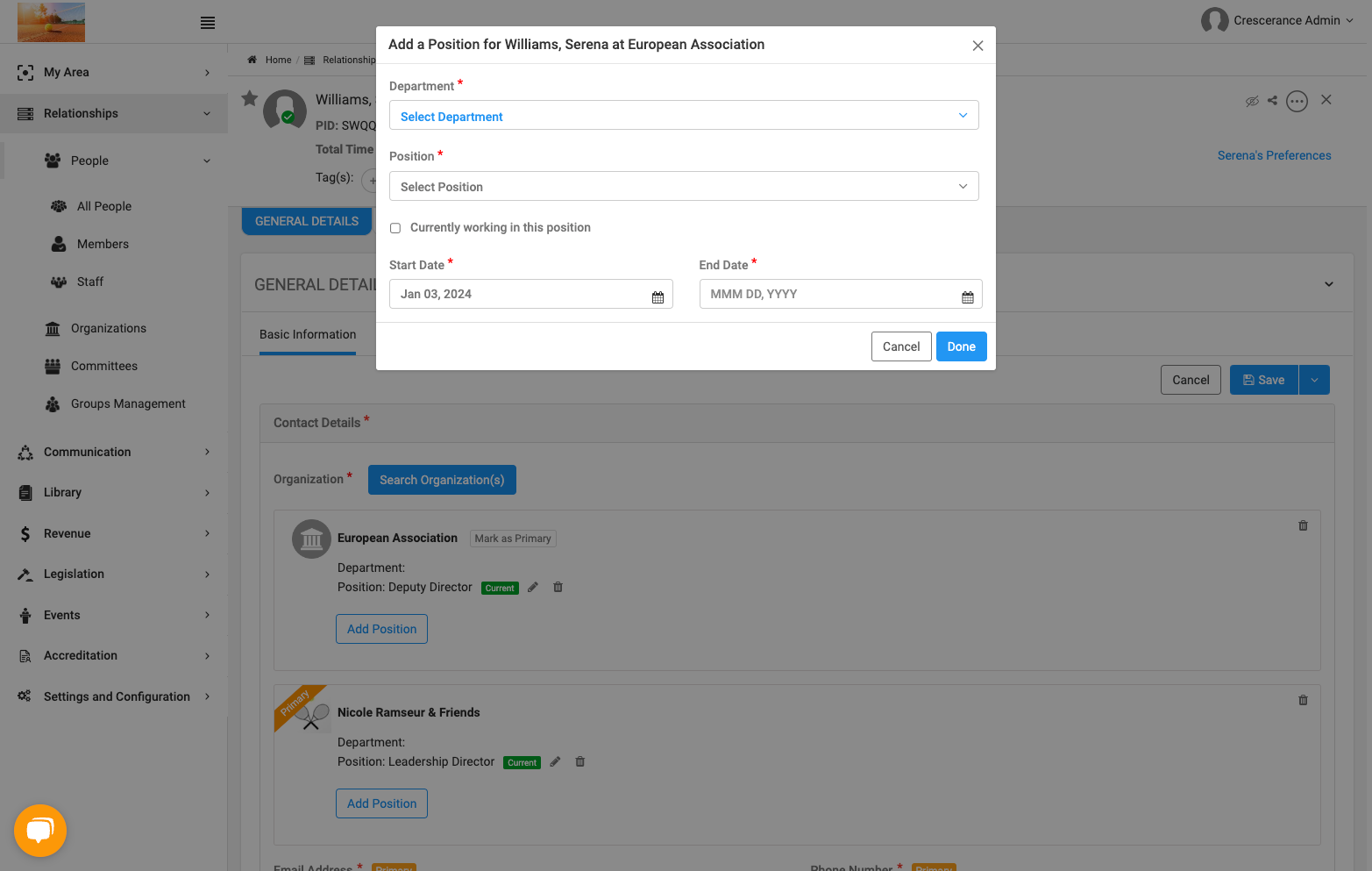Remove Nicole Ramseur & Friends trash icon
This screenshot has width=1372, height=871.
(x=1303, y=700)
